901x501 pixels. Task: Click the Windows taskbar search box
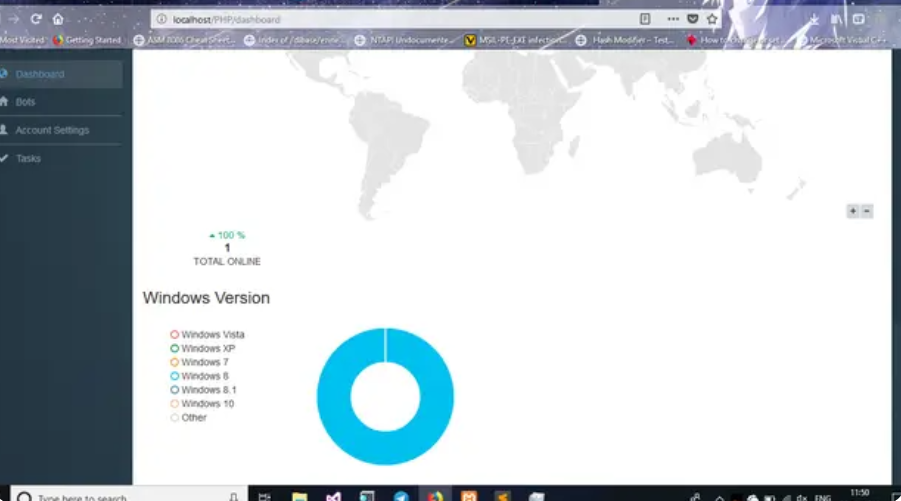(129, 496)
